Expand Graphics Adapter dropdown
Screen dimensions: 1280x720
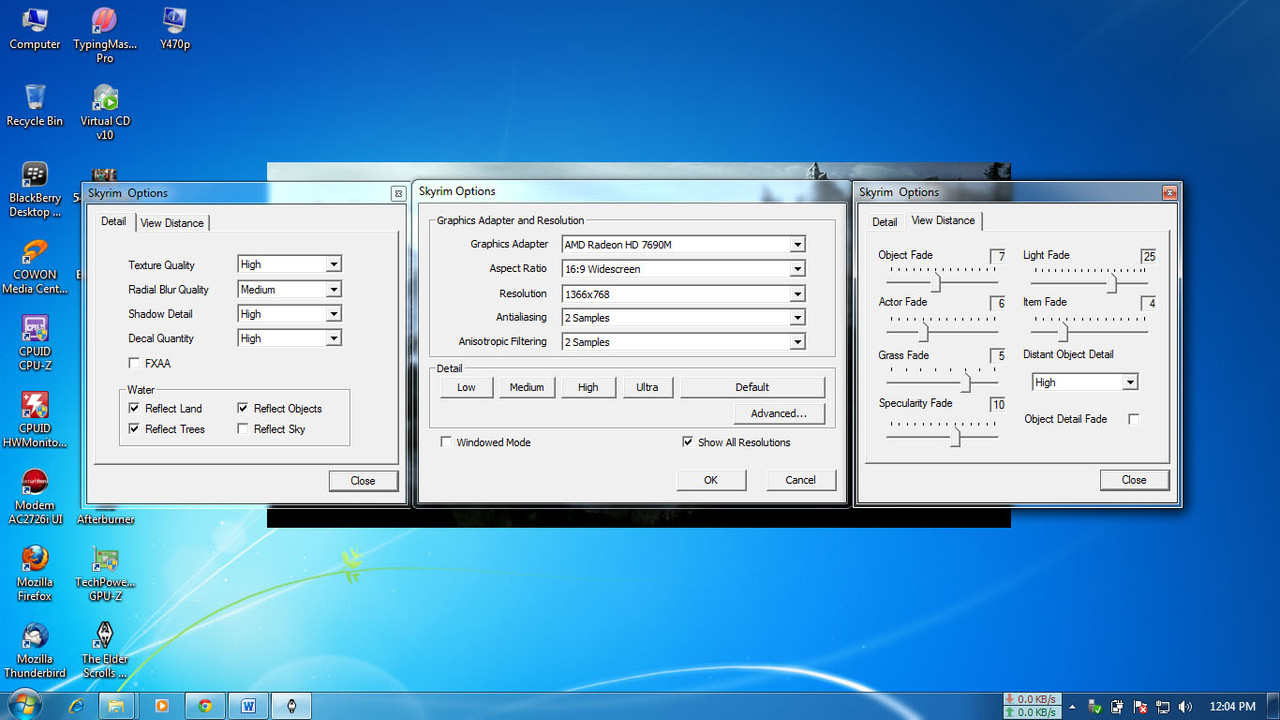[x=683, y=244]
